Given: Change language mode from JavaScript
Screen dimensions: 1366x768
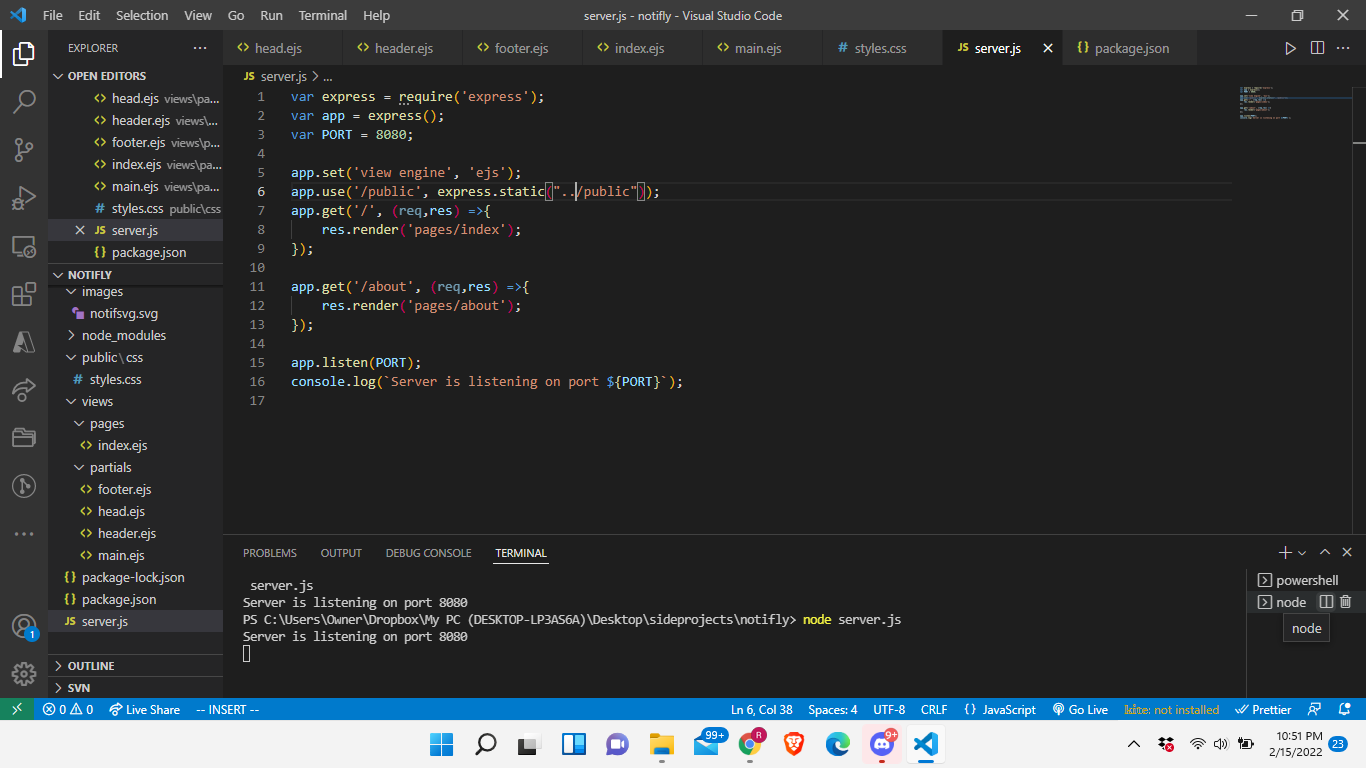Looking at the screenshot, I should click(x=1000, y=709).
